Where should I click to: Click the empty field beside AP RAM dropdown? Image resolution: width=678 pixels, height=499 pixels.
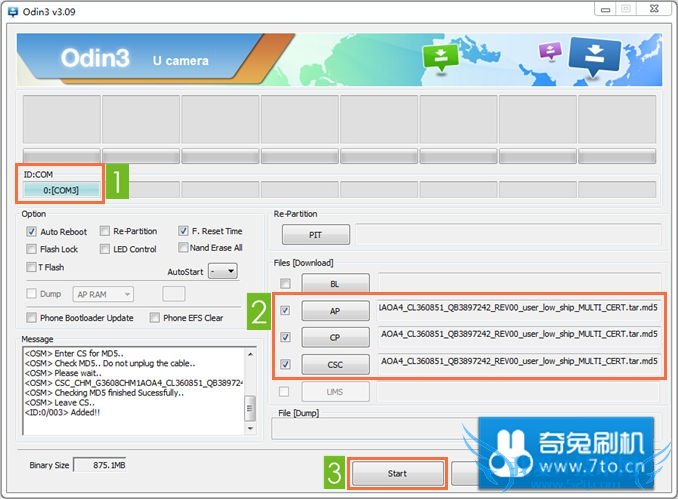tap(174, 294)
